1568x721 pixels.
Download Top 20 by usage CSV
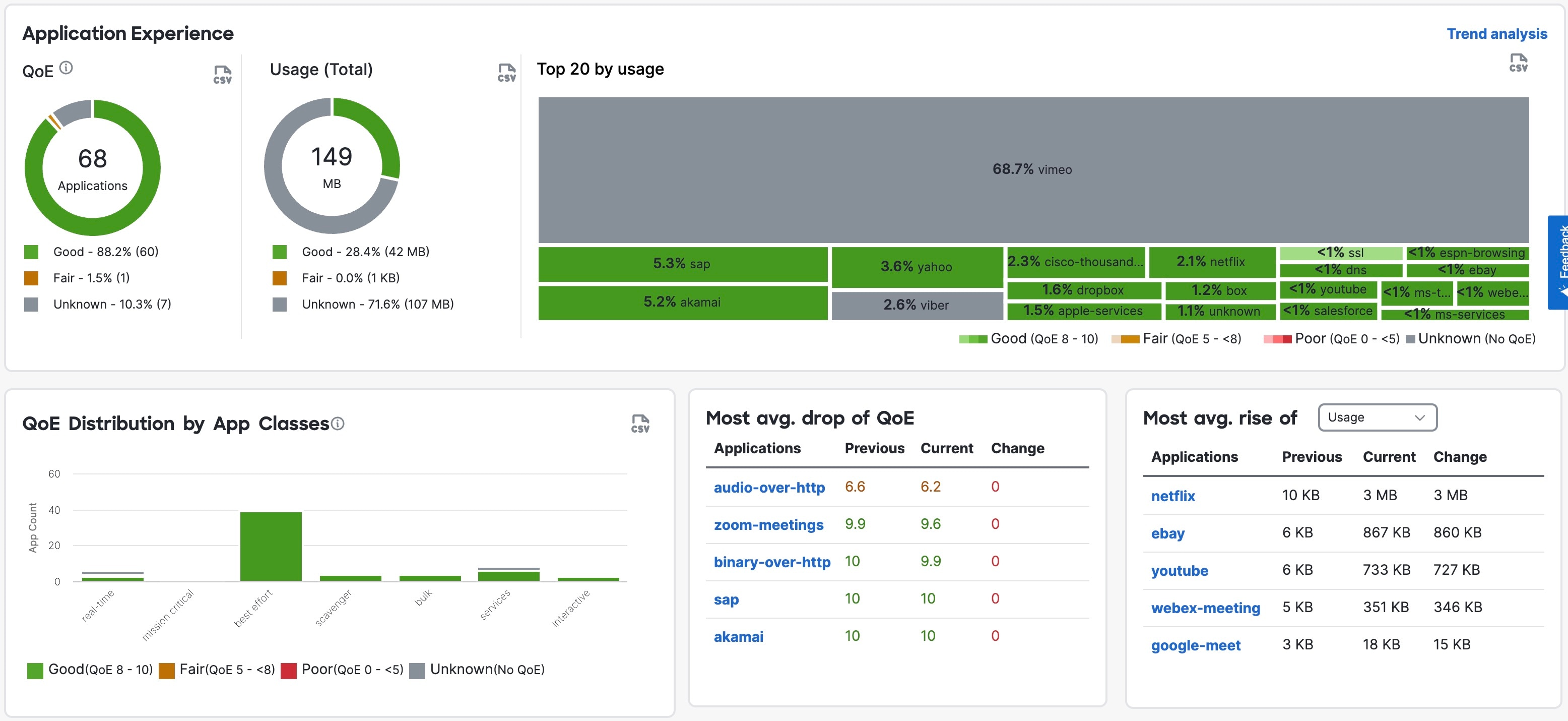pyautogui.click(x=1518, y=63)
